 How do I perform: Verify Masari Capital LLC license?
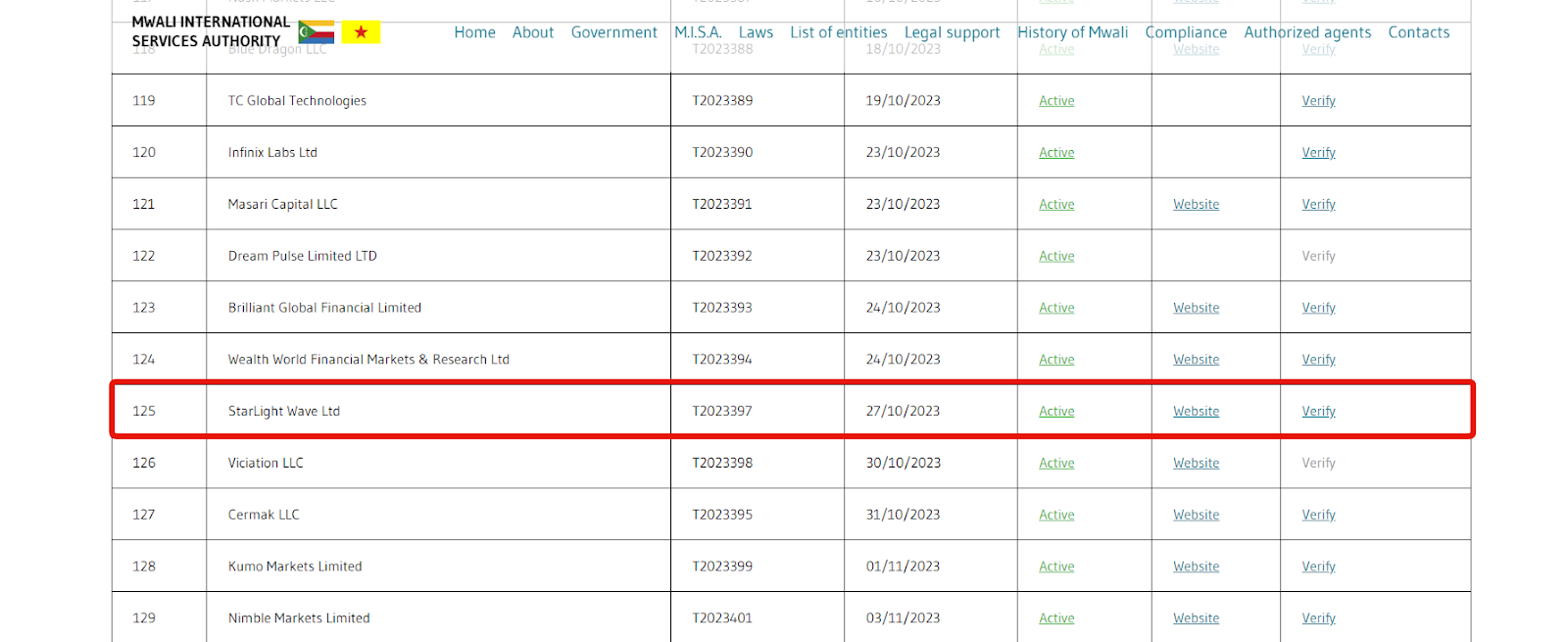1318,205
